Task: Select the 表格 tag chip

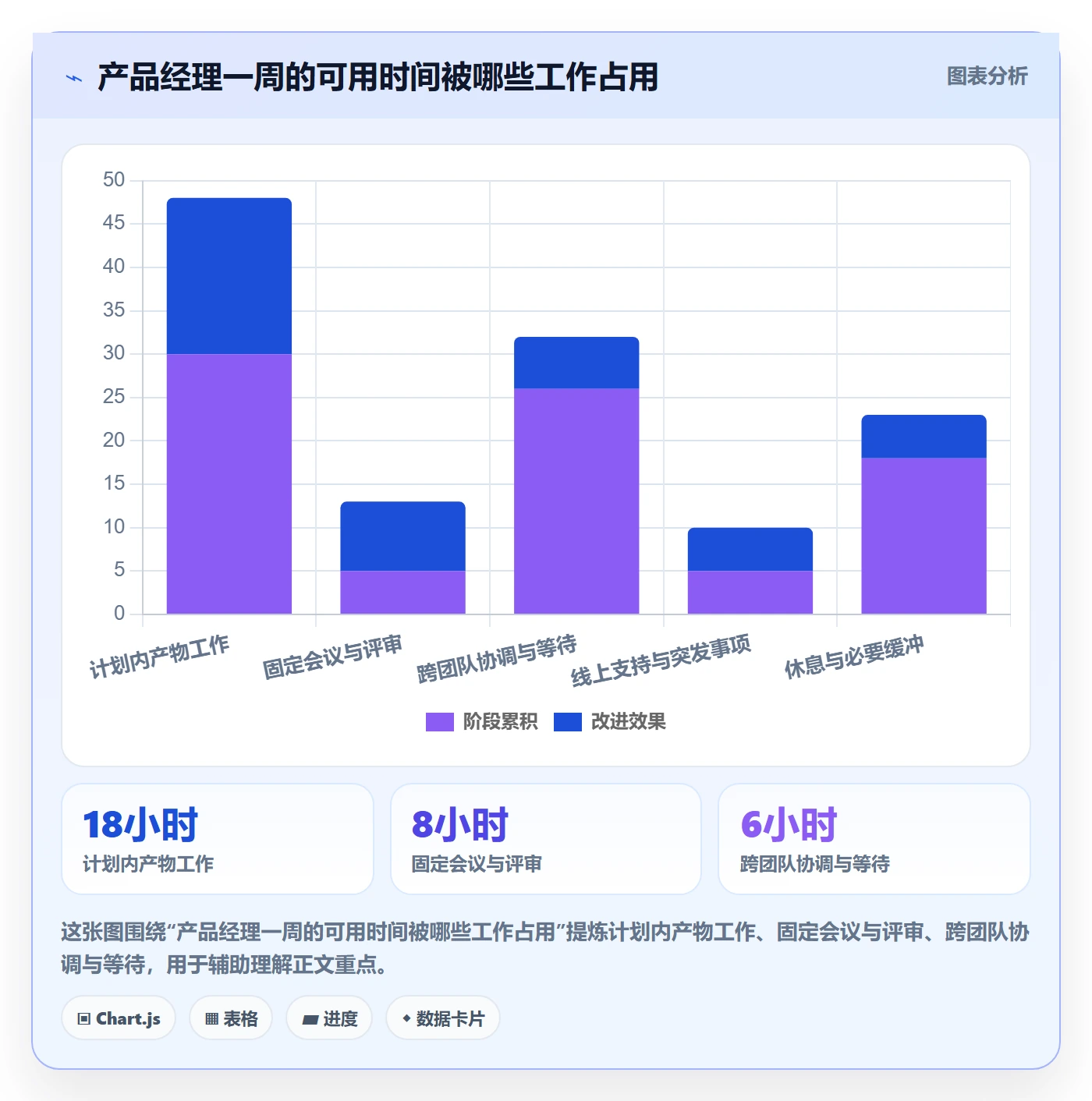Action: [x=231, y=1018]
